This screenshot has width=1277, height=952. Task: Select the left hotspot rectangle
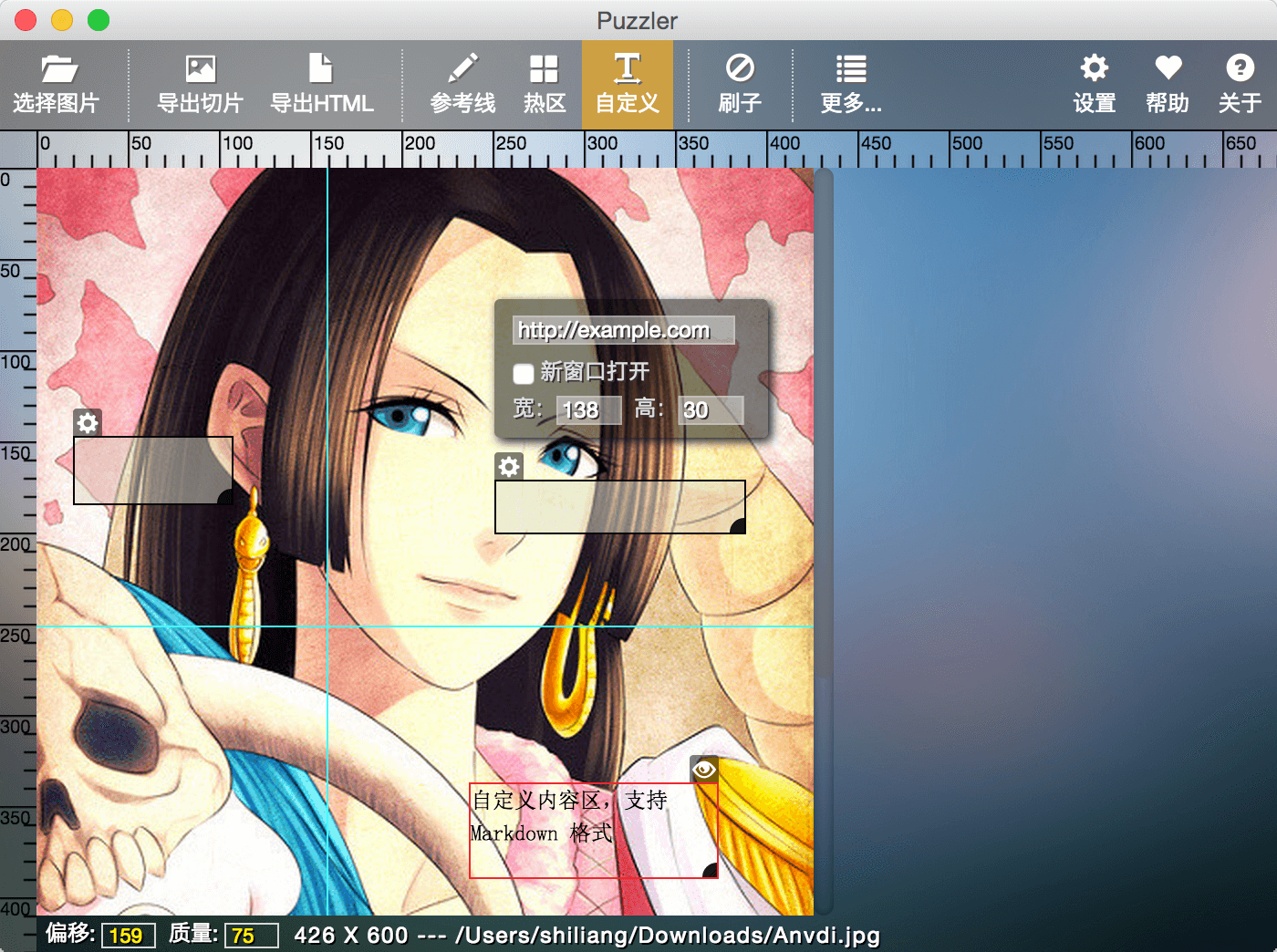[x=153, y=471]
